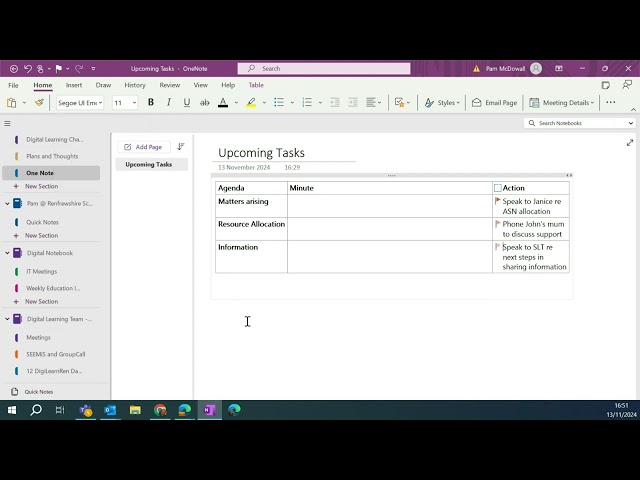Click flag tag beside Phone John's mum

click(x=498, y=224)
